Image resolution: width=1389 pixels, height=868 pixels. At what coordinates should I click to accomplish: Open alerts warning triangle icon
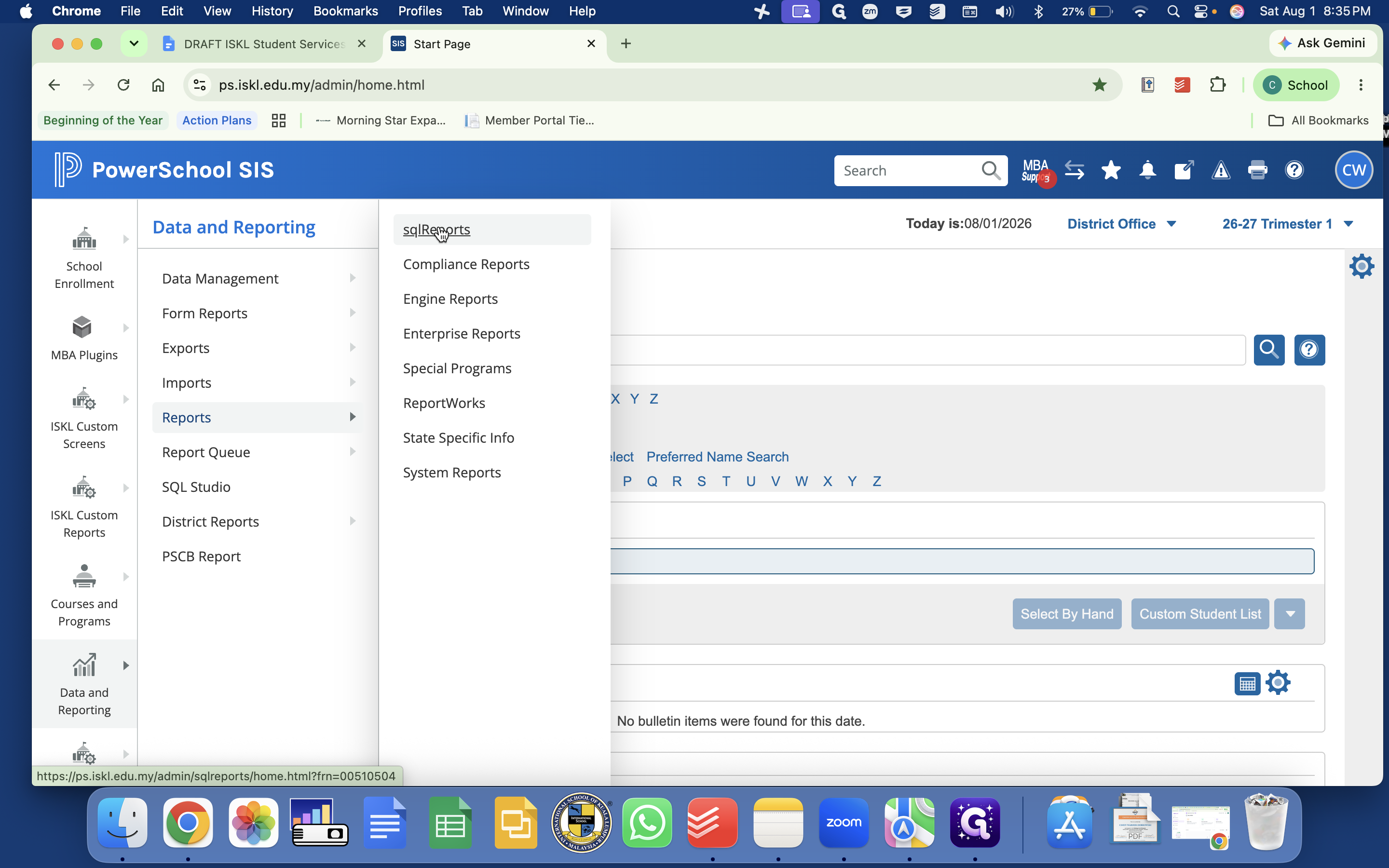1221,171
